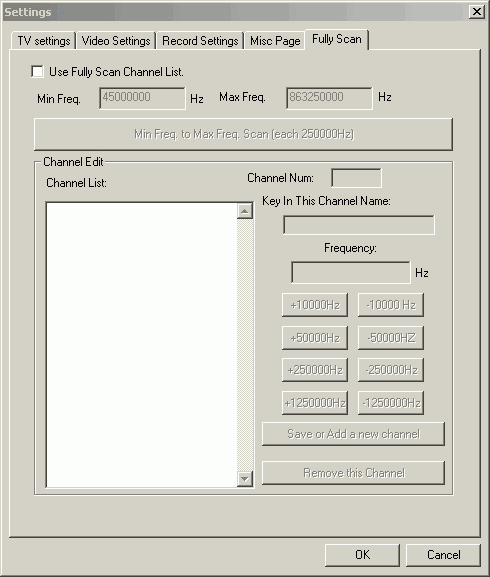Enable Use Fully Scan Channel List checkbox

[38, 71]
